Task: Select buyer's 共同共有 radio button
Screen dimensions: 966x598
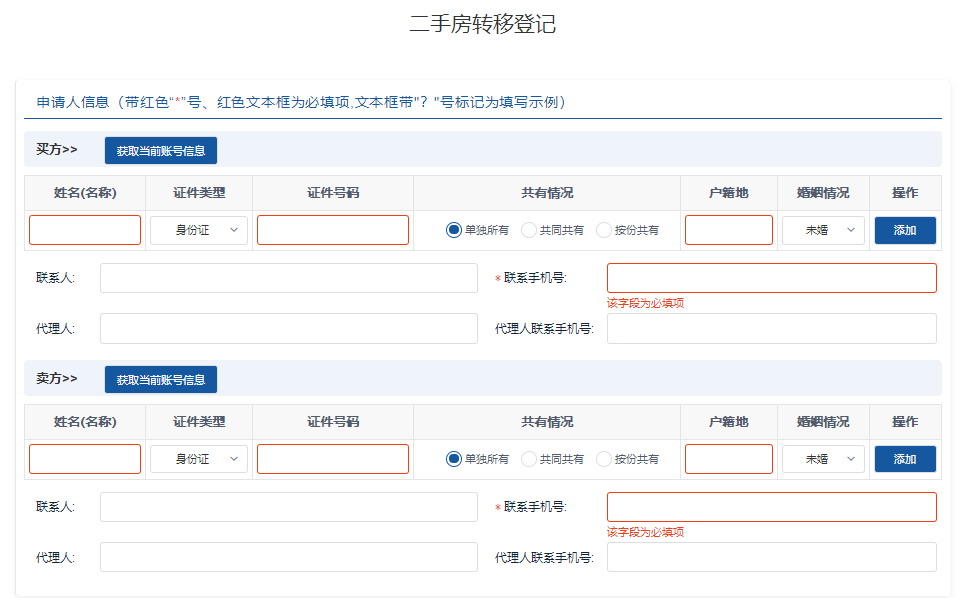Action: [529, 230]
